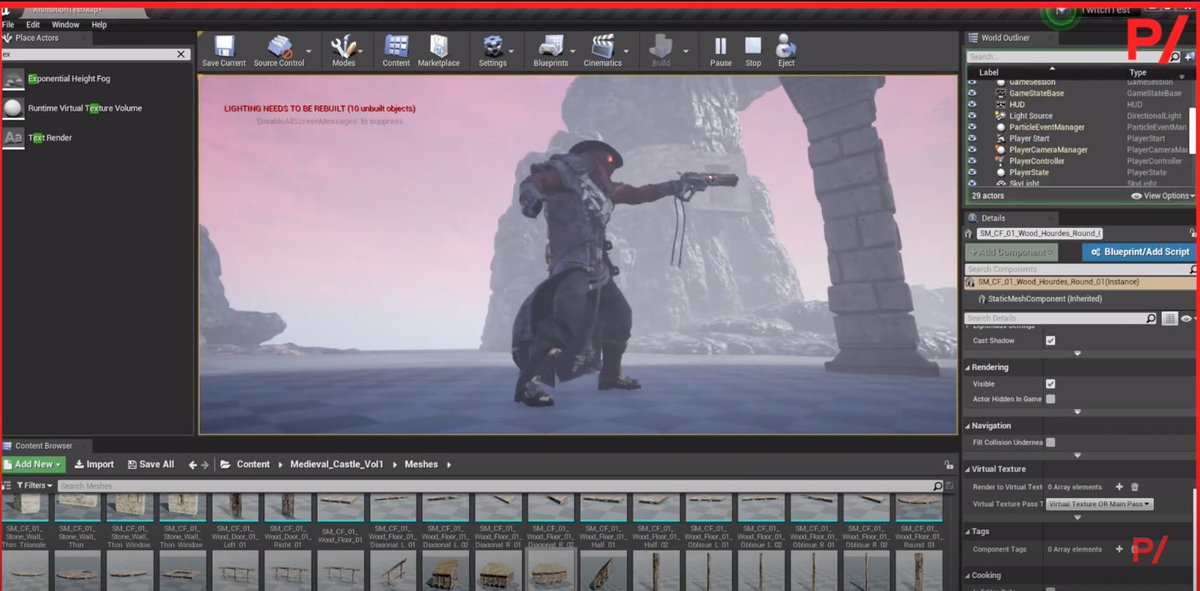Sort the outliner by the Type column
This screenshot has width=1200, height=591.
1138,73
